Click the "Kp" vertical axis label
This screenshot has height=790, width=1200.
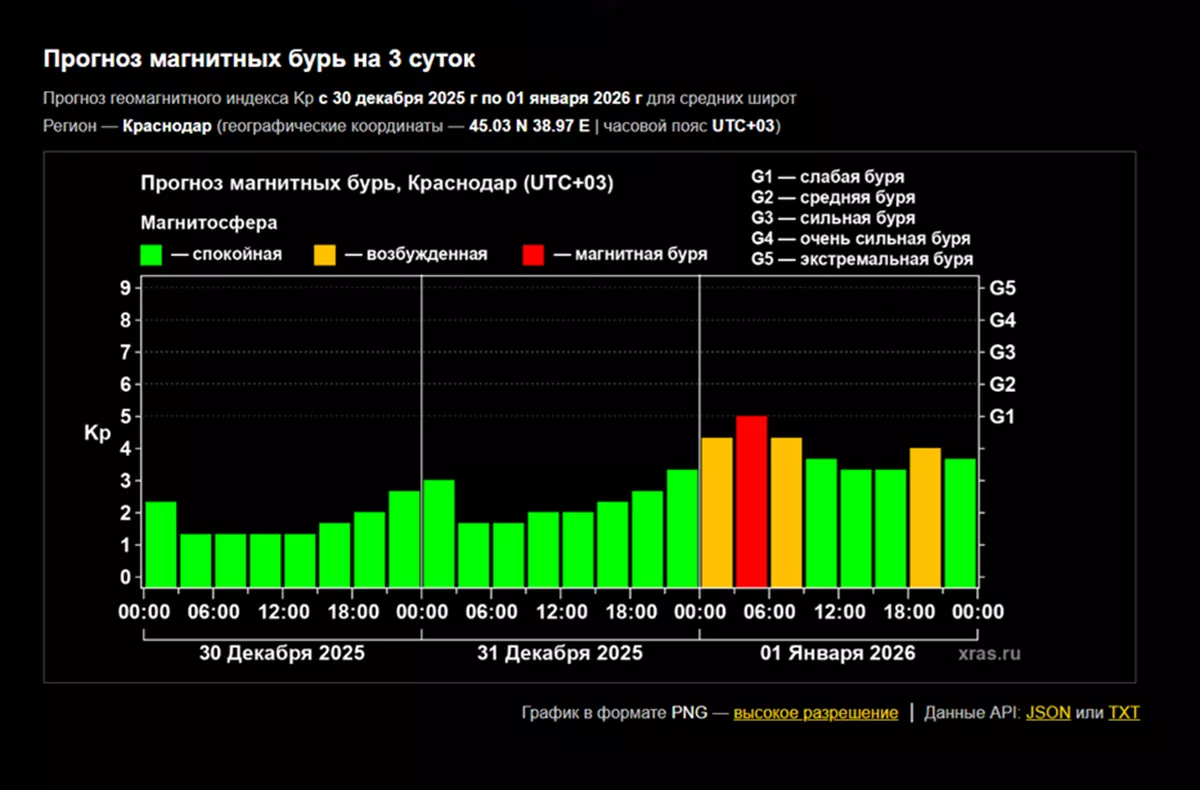click(x=97, y=434)
